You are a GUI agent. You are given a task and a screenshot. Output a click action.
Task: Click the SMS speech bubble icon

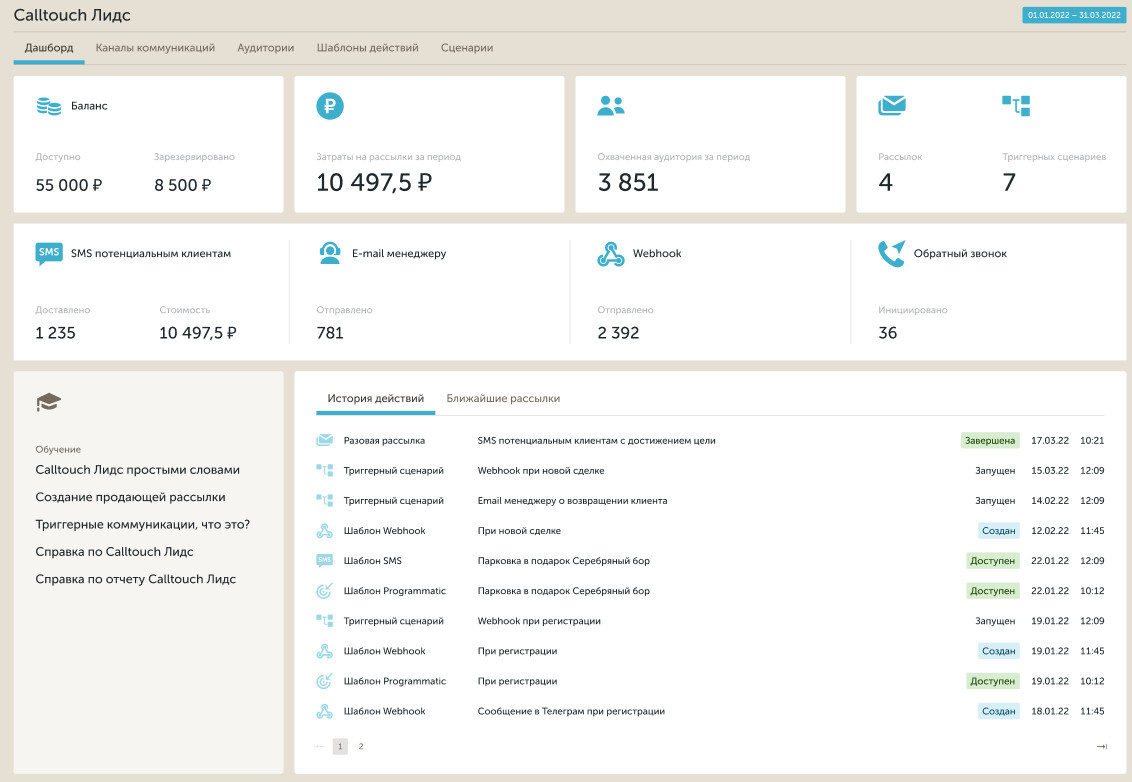click(x=48, y=254)
